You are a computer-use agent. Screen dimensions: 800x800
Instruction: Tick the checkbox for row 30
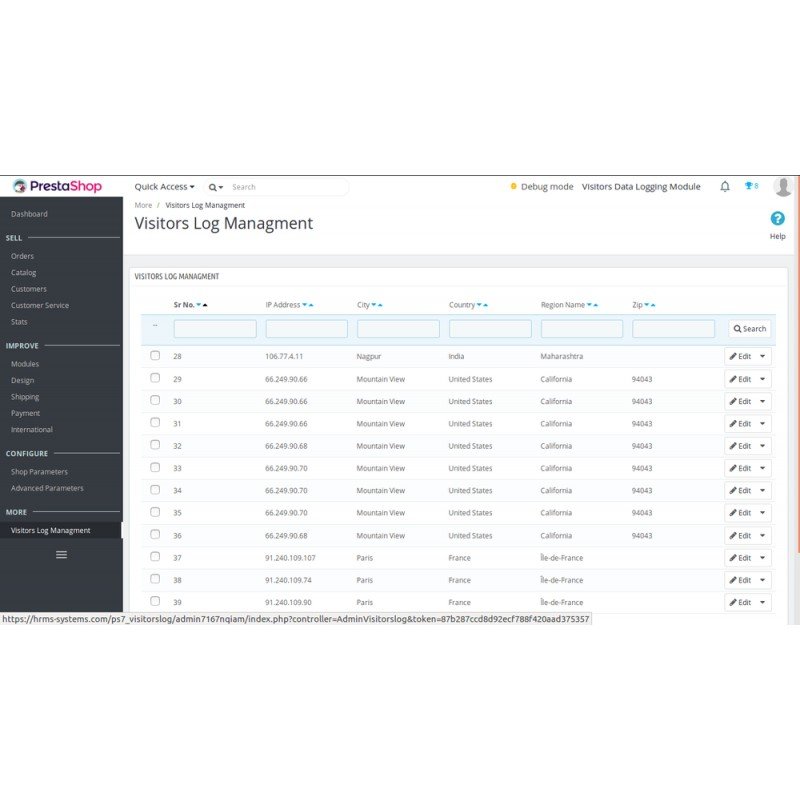pyautogui.click(x=155, y=400)
